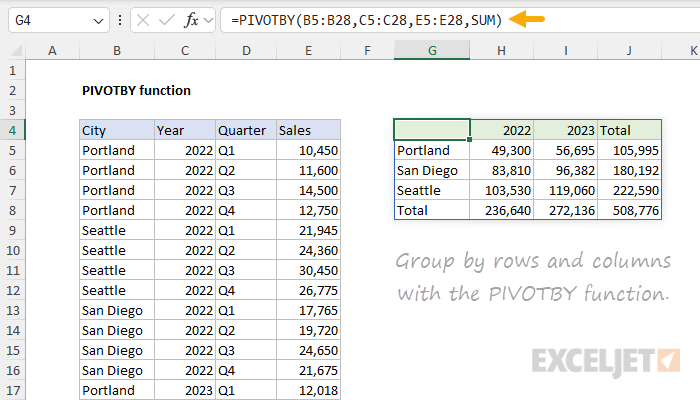Click sales value 11,600

(x=308, y=171)
